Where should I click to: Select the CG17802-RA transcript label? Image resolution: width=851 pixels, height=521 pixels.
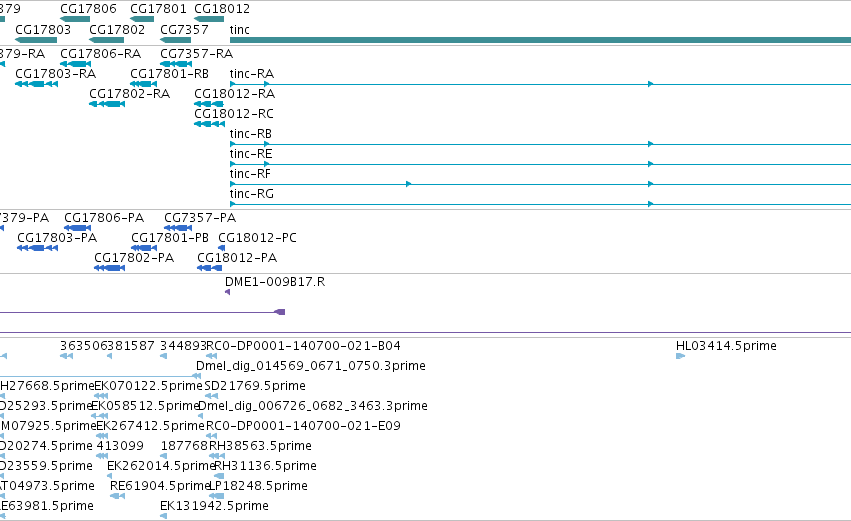(129, 94)
